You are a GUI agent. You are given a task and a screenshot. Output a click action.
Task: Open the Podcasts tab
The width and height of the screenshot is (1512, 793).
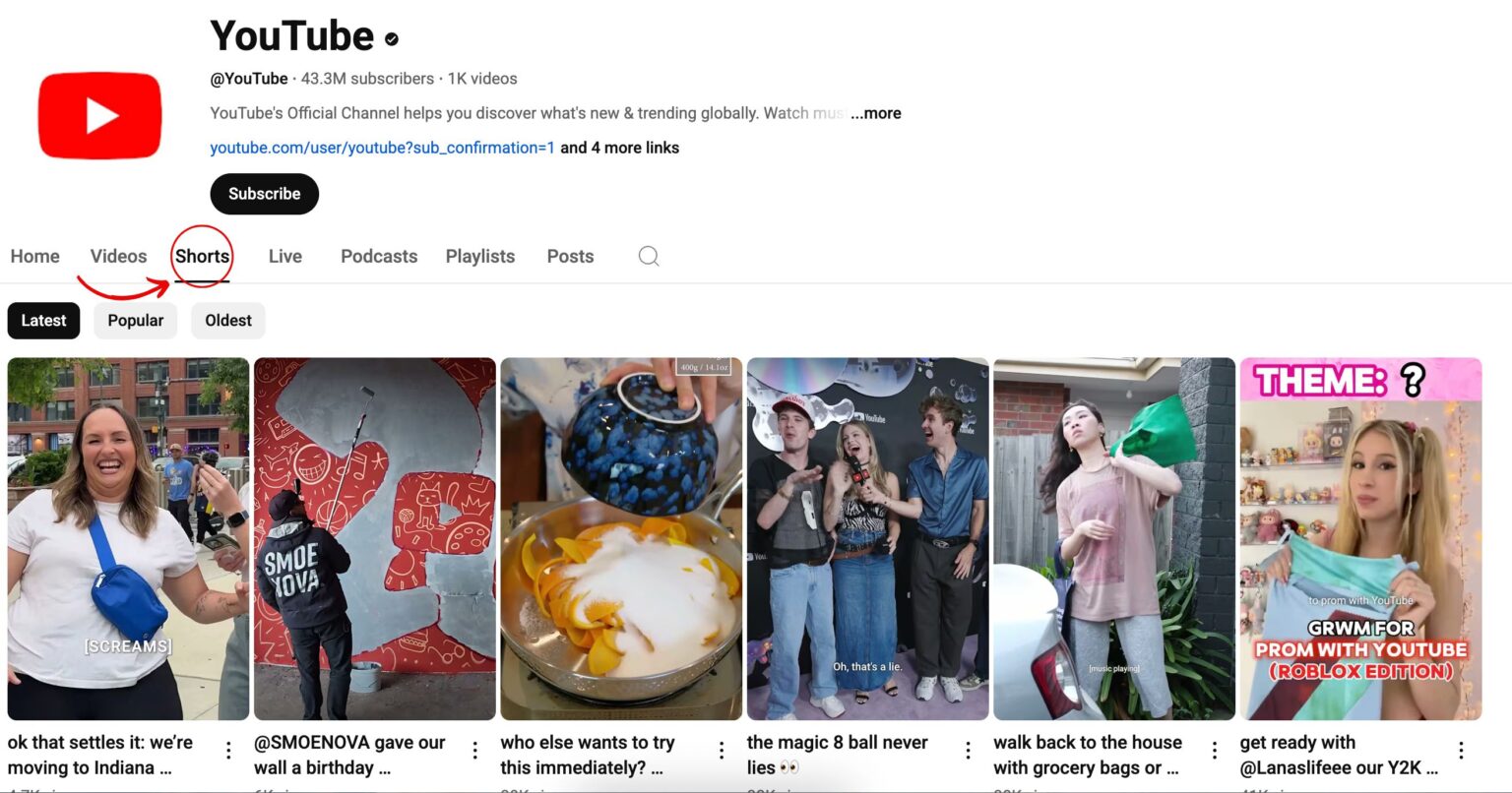(x=378, y=256)
